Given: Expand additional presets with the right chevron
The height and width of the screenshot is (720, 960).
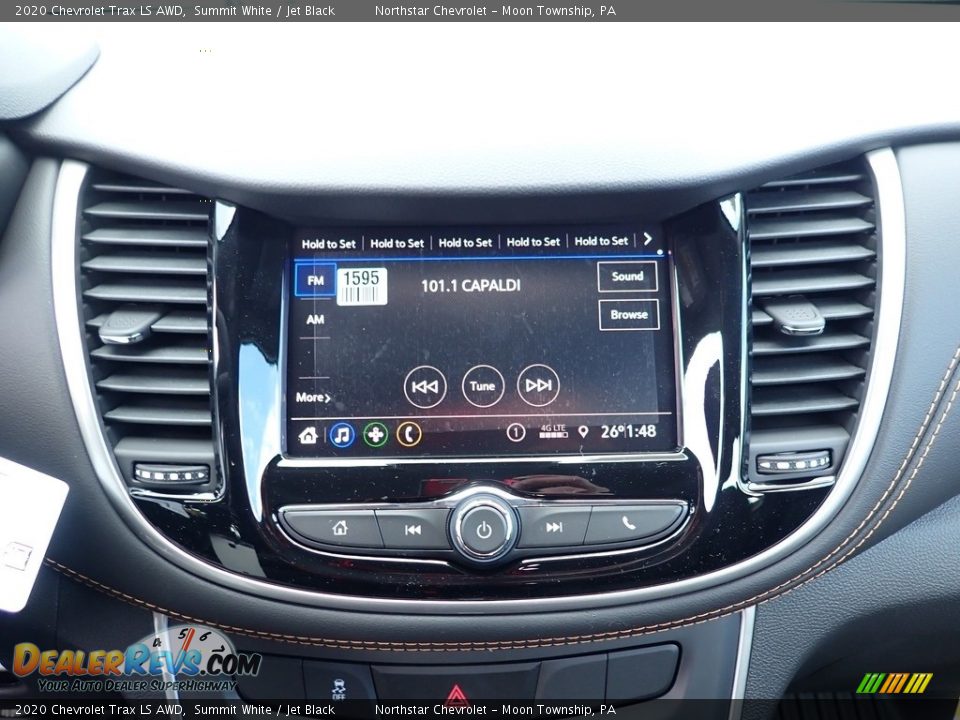Looking at the screenshot, I should (x=648, y=240).
